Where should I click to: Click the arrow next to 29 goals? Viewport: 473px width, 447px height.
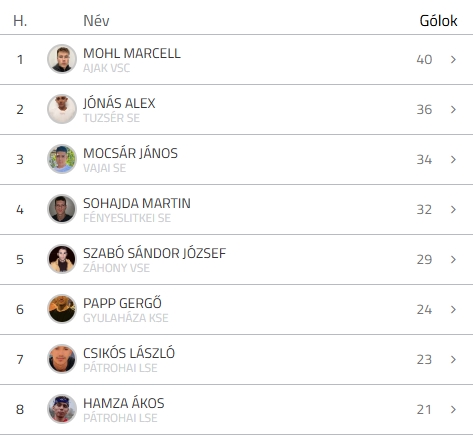point(453,259)
